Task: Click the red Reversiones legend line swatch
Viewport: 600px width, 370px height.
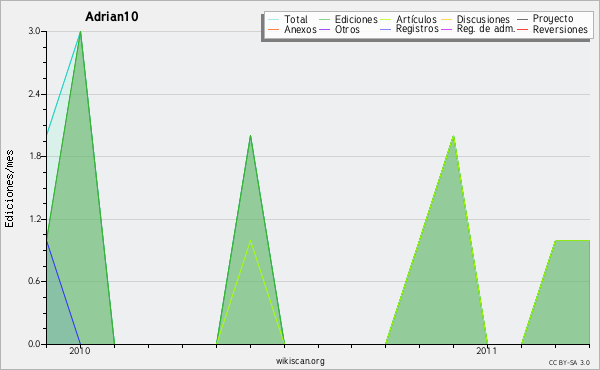Action: pos(522,29)
